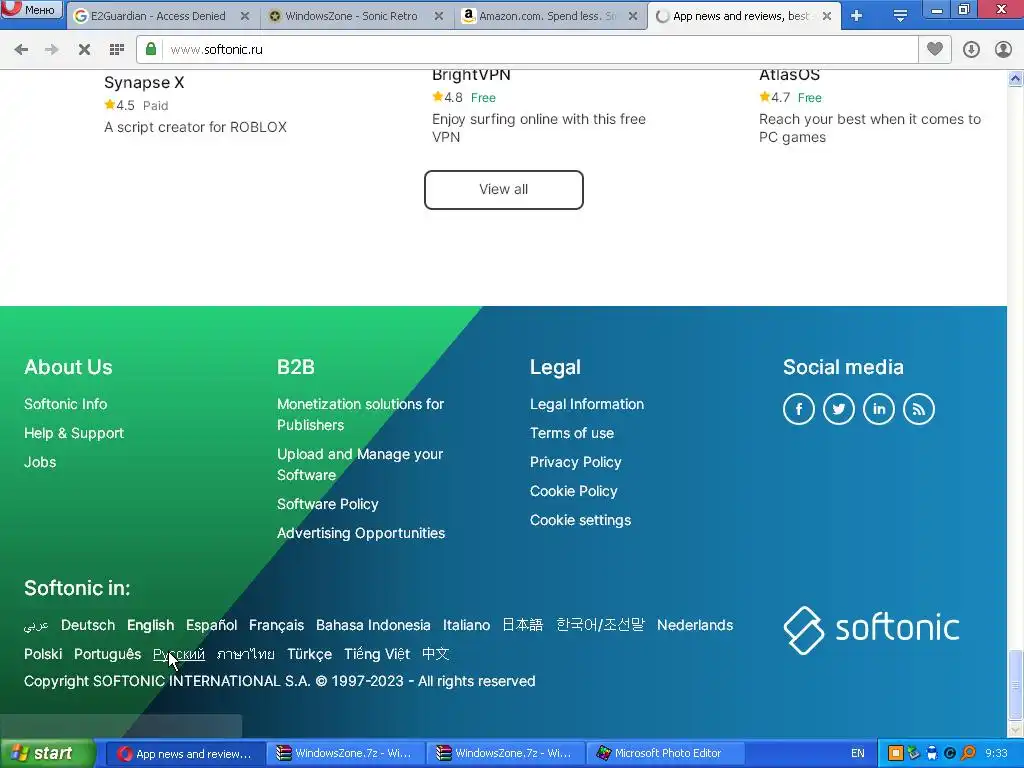This screenshot has width=1024, height=768.
Task: Open the Software Policy link
Action: tap(327, 504)
